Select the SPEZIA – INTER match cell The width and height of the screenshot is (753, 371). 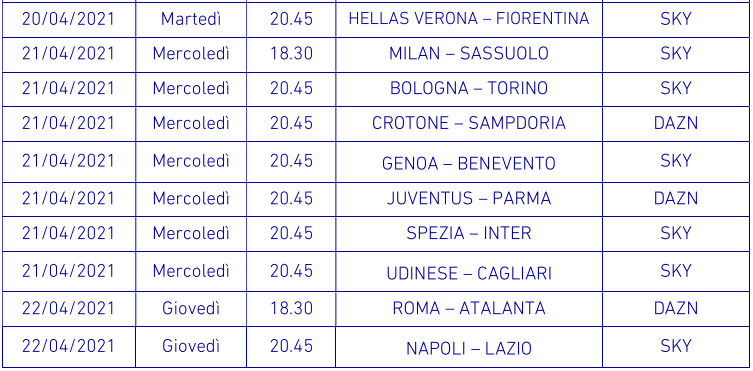(x=469, y=233)
